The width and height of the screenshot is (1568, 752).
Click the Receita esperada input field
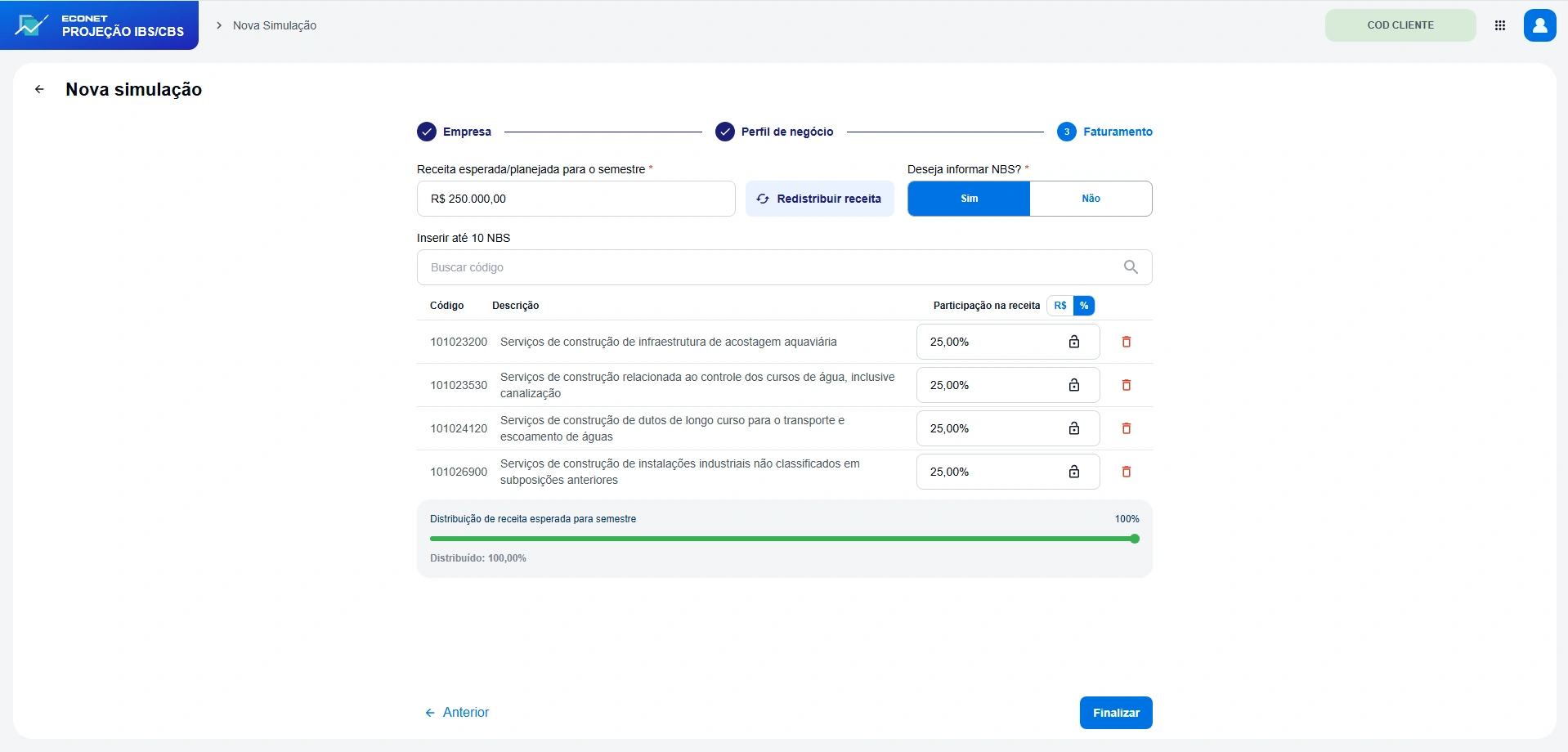pos(576,199)
